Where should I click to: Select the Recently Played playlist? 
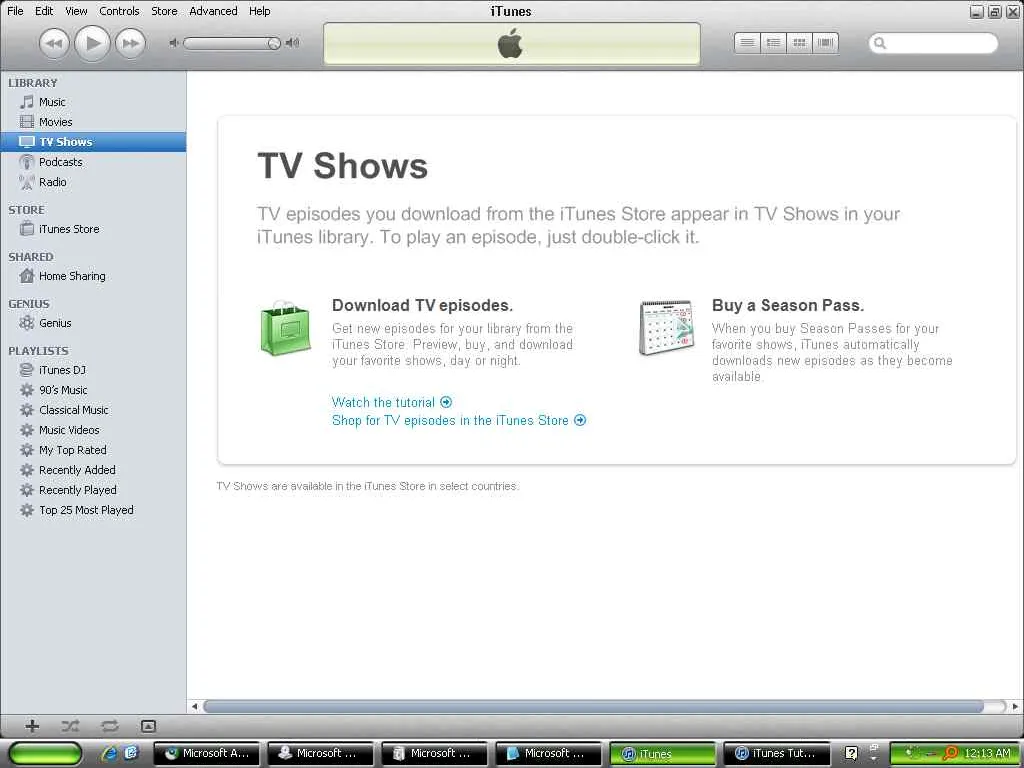[93, 490]
